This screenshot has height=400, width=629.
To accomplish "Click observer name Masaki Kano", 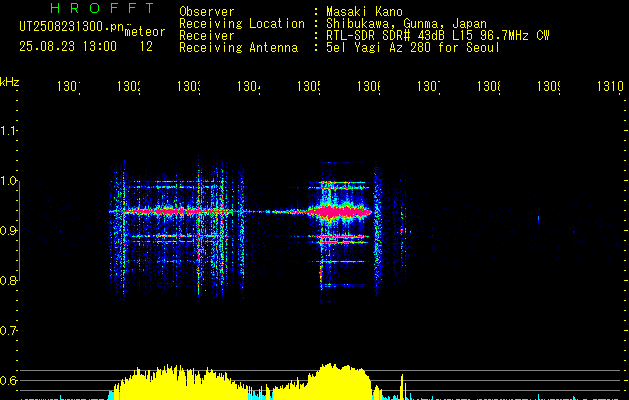I will 364,11.
